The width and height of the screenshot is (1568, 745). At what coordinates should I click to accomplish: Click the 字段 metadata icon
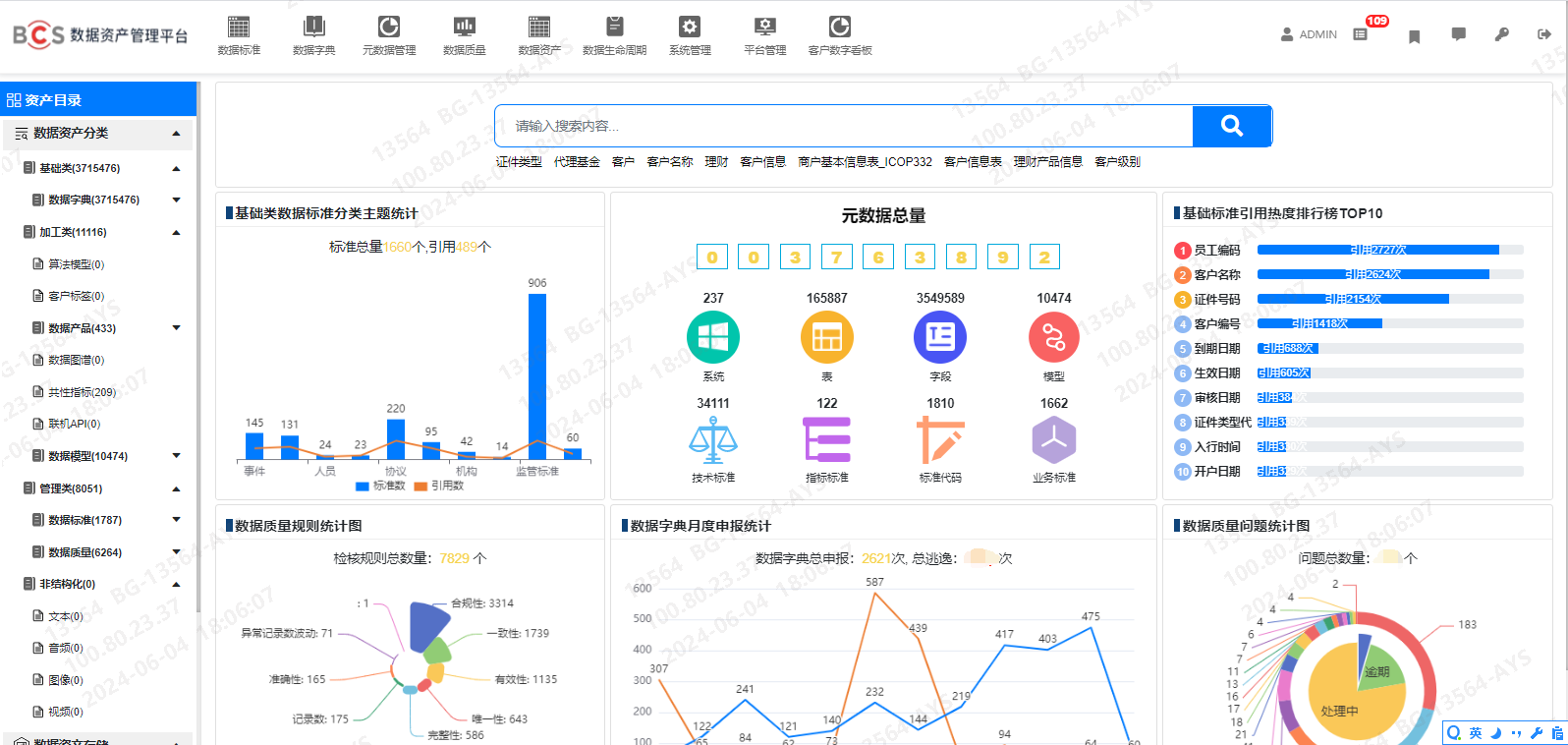pyautogui.click(x=940, y=337)
